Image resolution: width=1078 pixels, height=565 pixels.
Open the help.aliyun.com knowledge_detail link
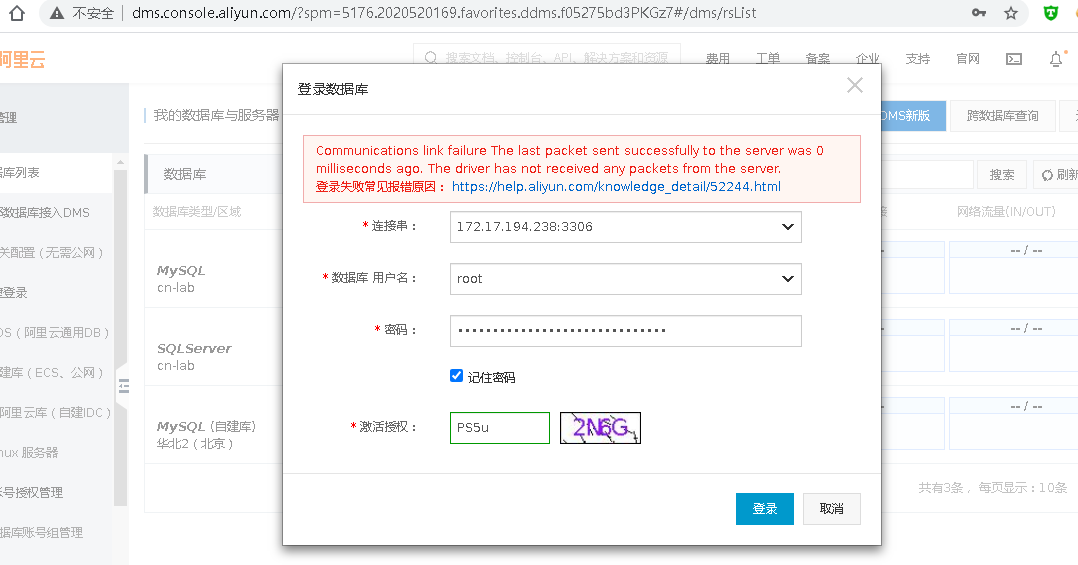click(616, 186)
